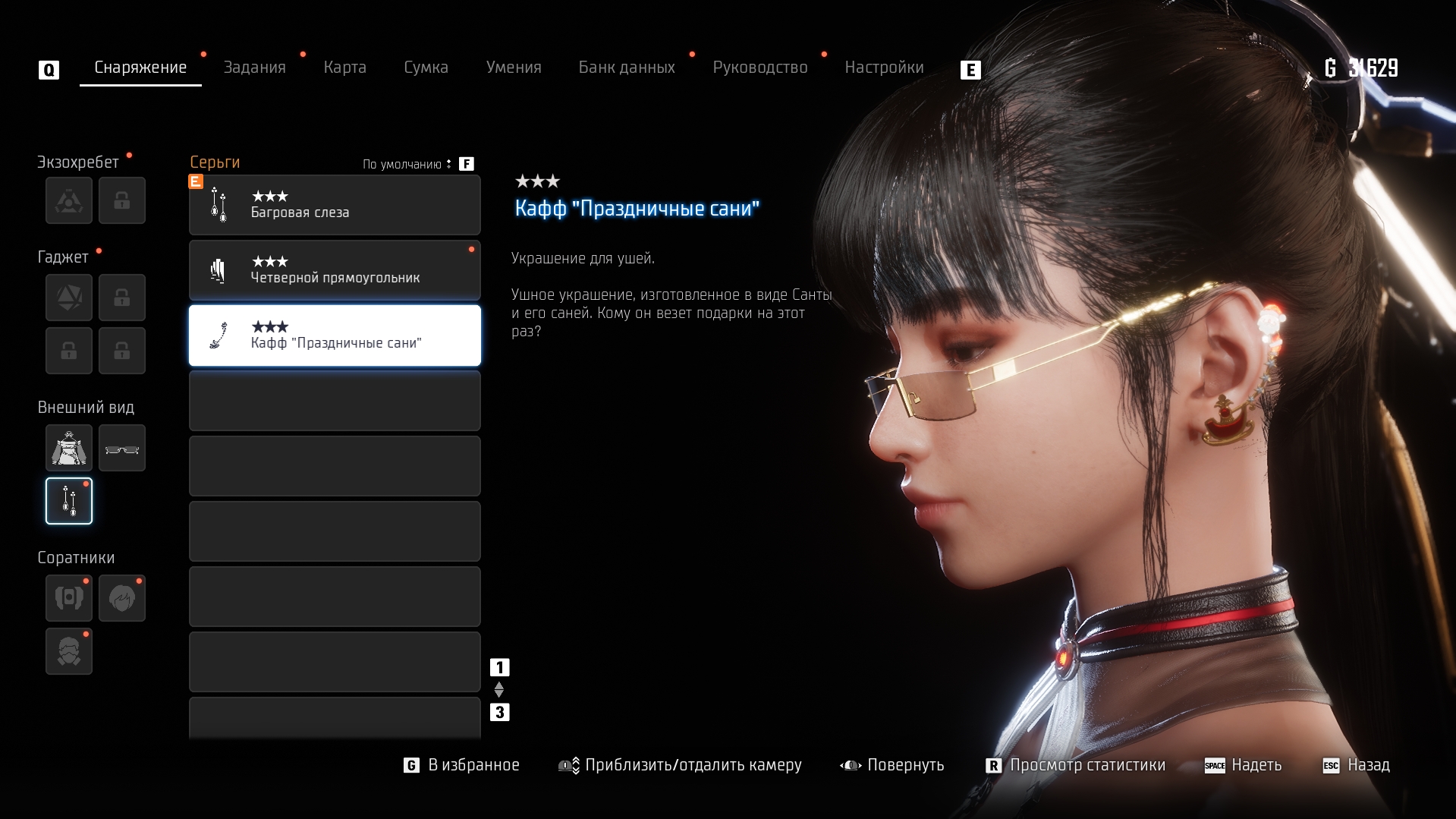Open the Руководство tab
Image resolution: width=1456 pixels, height=819 pixels.
coord(759,68)
